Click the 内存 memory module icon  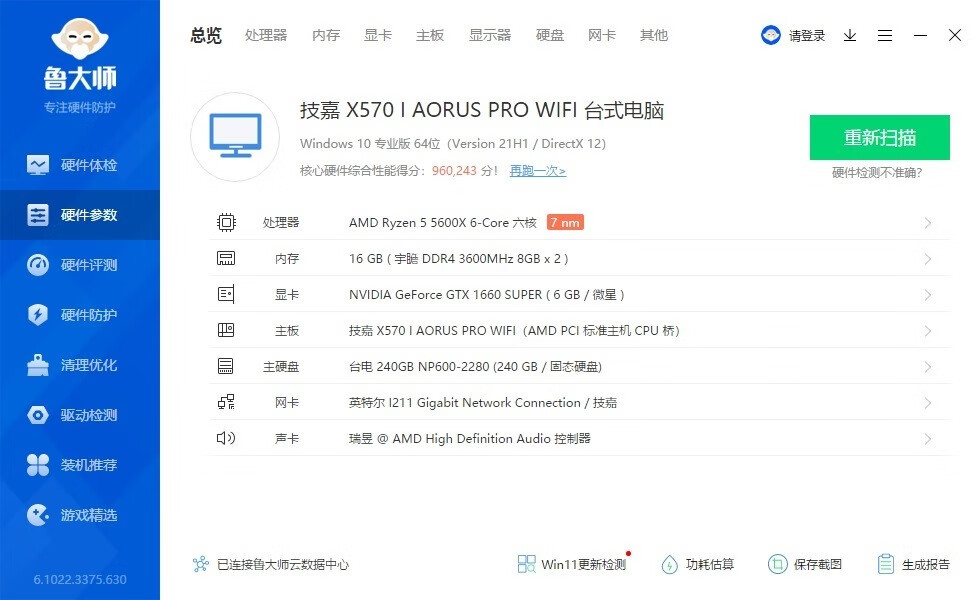[226, 258]
